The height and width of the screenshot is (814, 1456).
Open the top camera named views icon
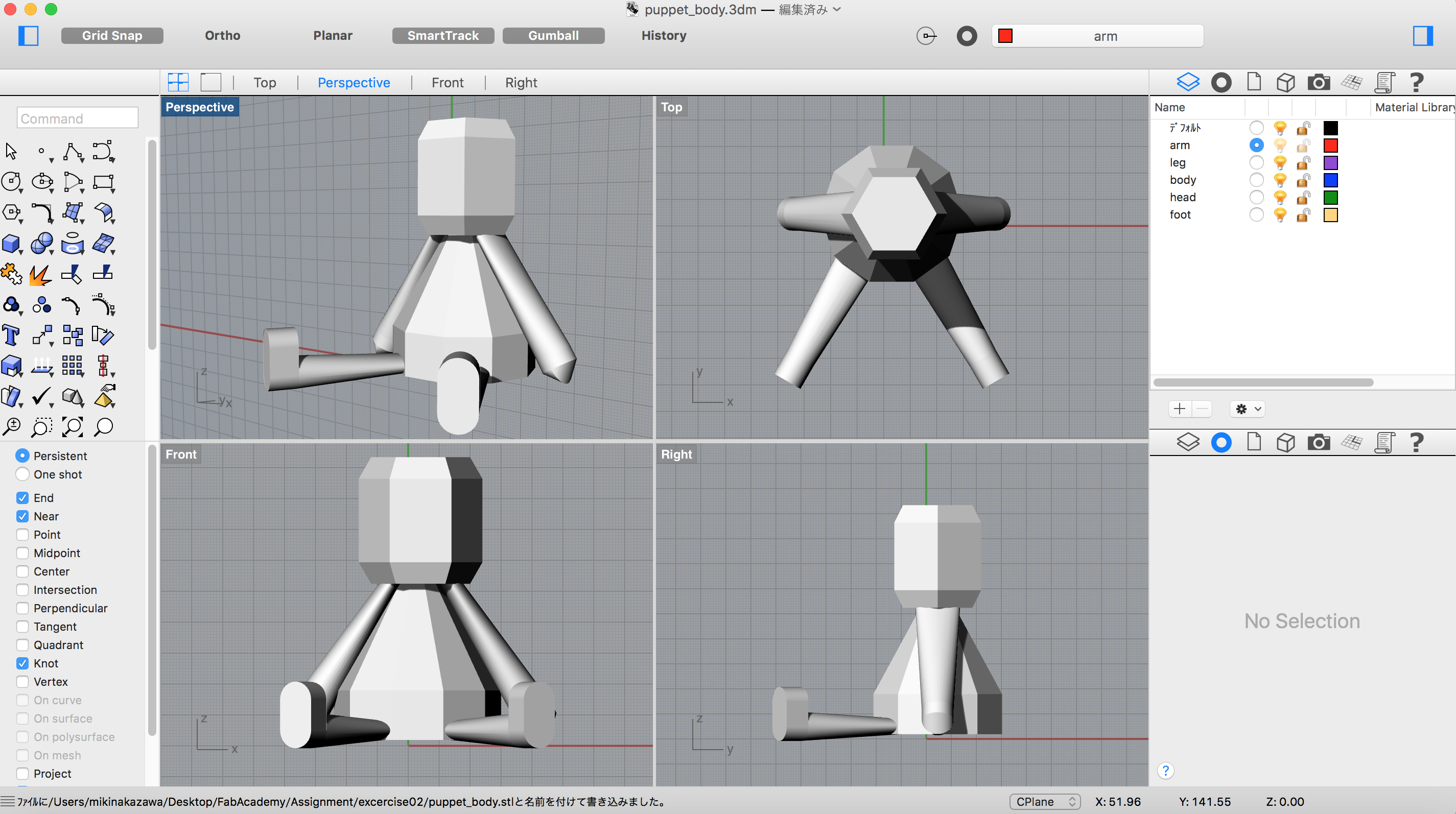point(1319,83)
